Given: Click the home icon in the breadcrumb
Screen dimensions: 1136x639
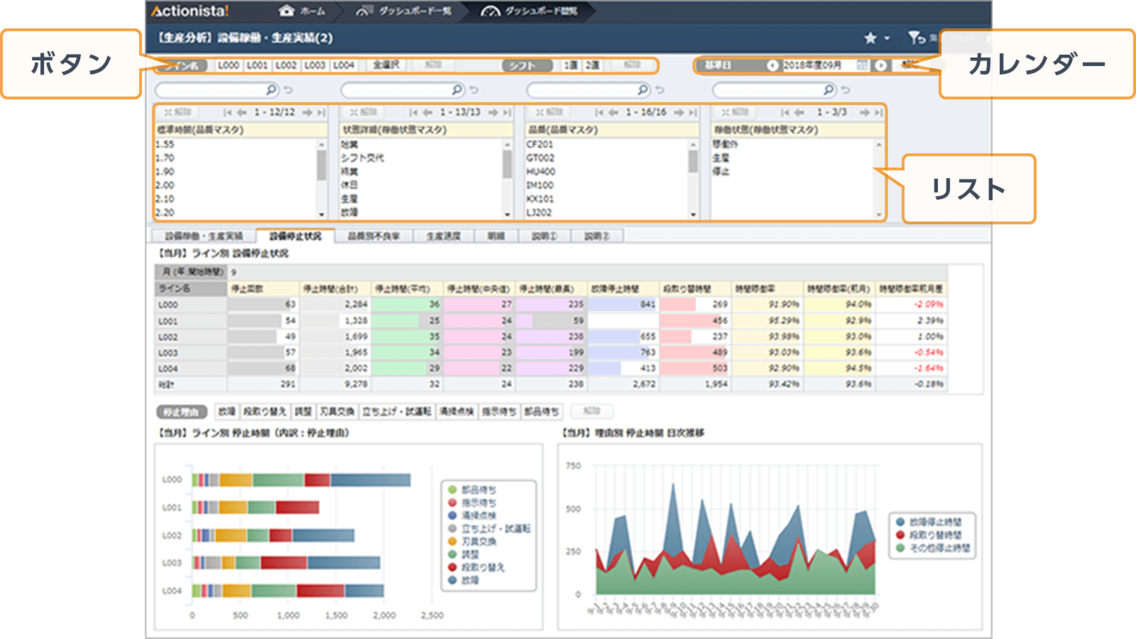Looking at the screenshot, I should (287, 11).
